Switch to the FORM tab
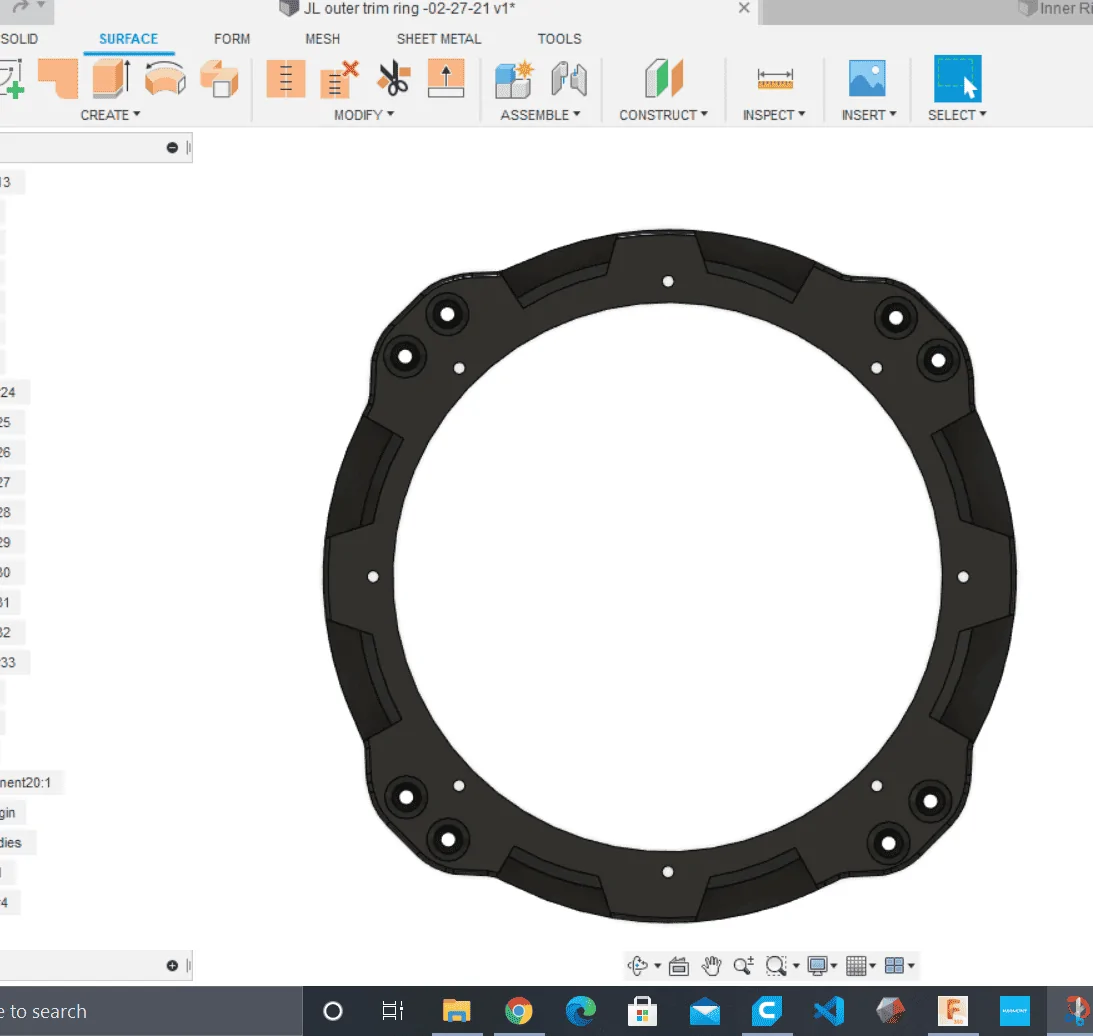The width and height of the screenshot is (1093, 1036). click(x=232, y=39)
